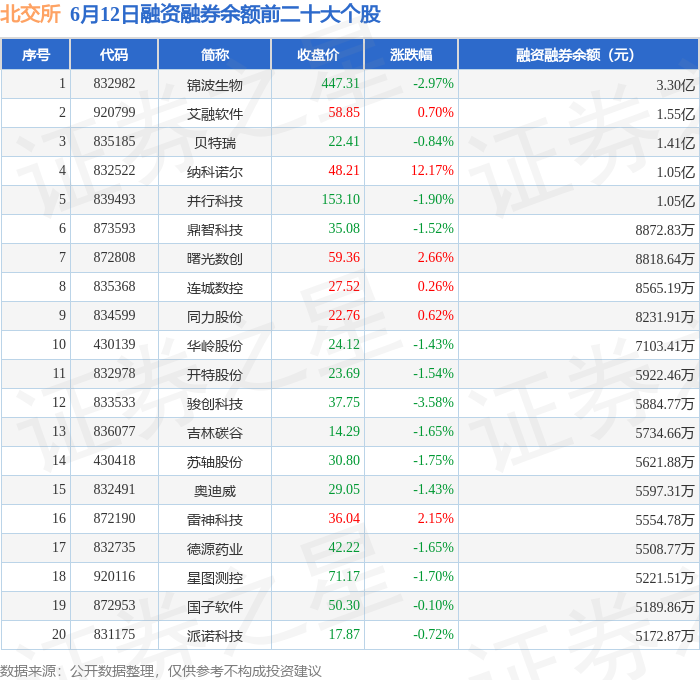The image size is (700, 680).
Task: Click the 涨跌幅 column header
Action: (411, 54)
